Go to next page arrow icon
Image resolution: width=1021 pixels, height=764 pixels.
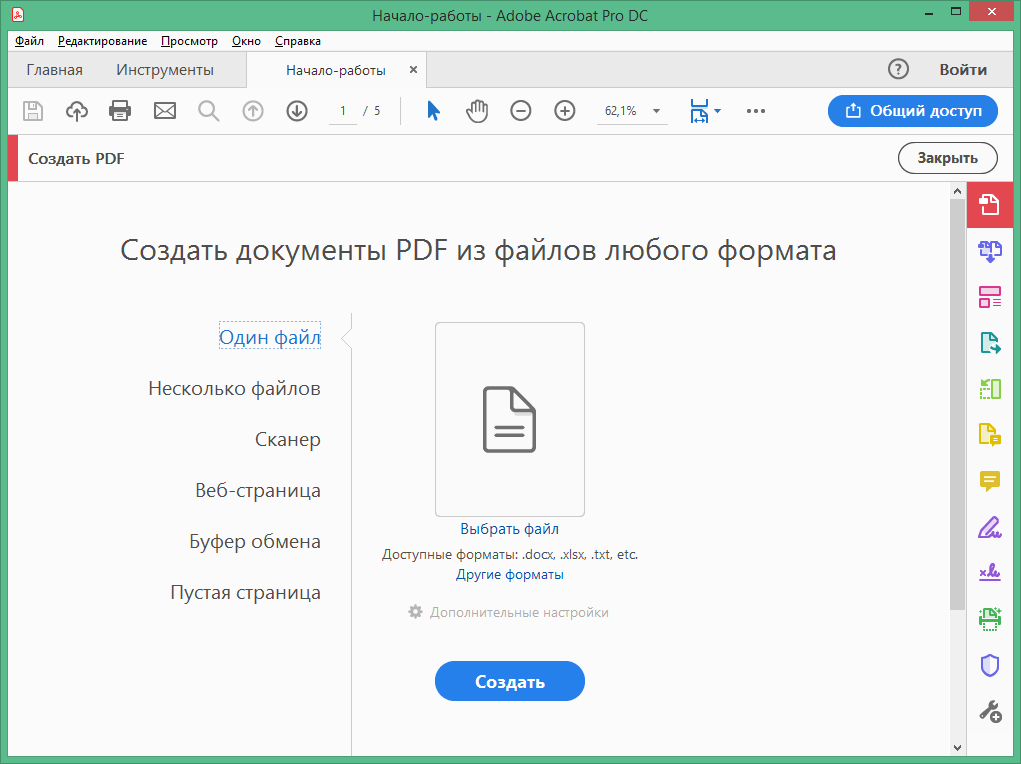click(x=296, y=111)
